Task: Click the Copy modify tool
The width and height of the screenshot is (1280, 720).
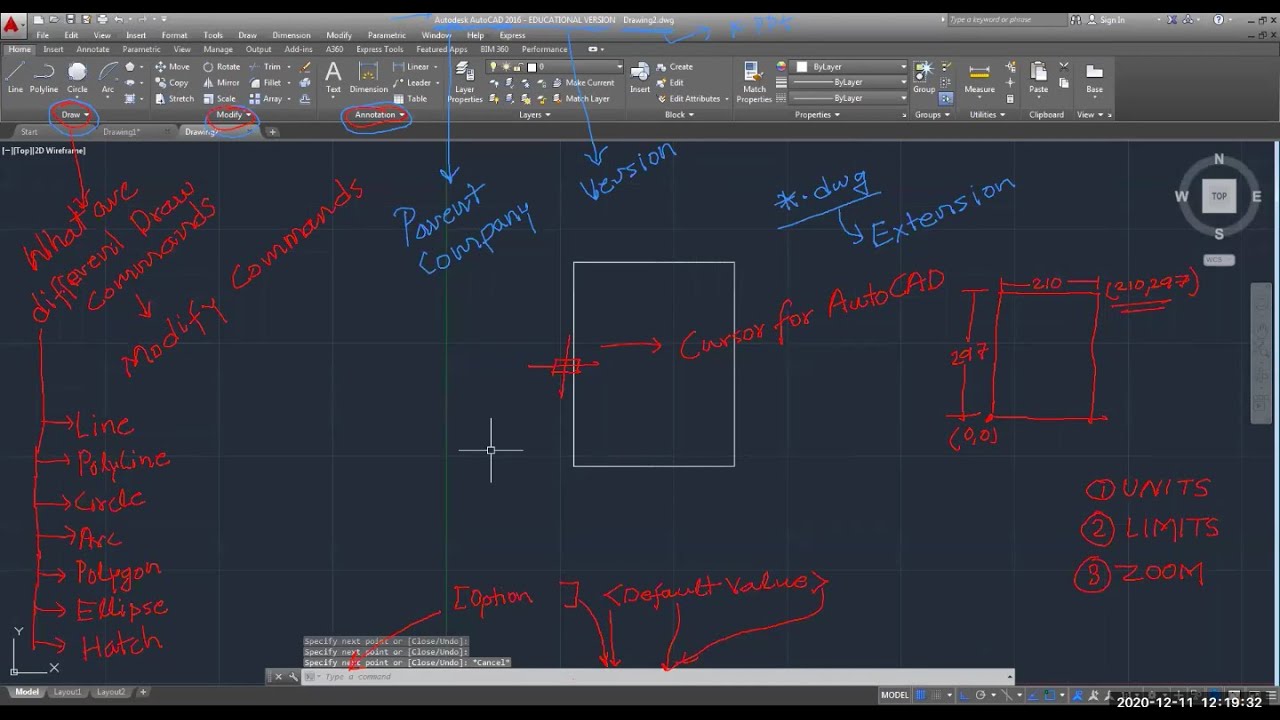Action: tap(172, 83)
